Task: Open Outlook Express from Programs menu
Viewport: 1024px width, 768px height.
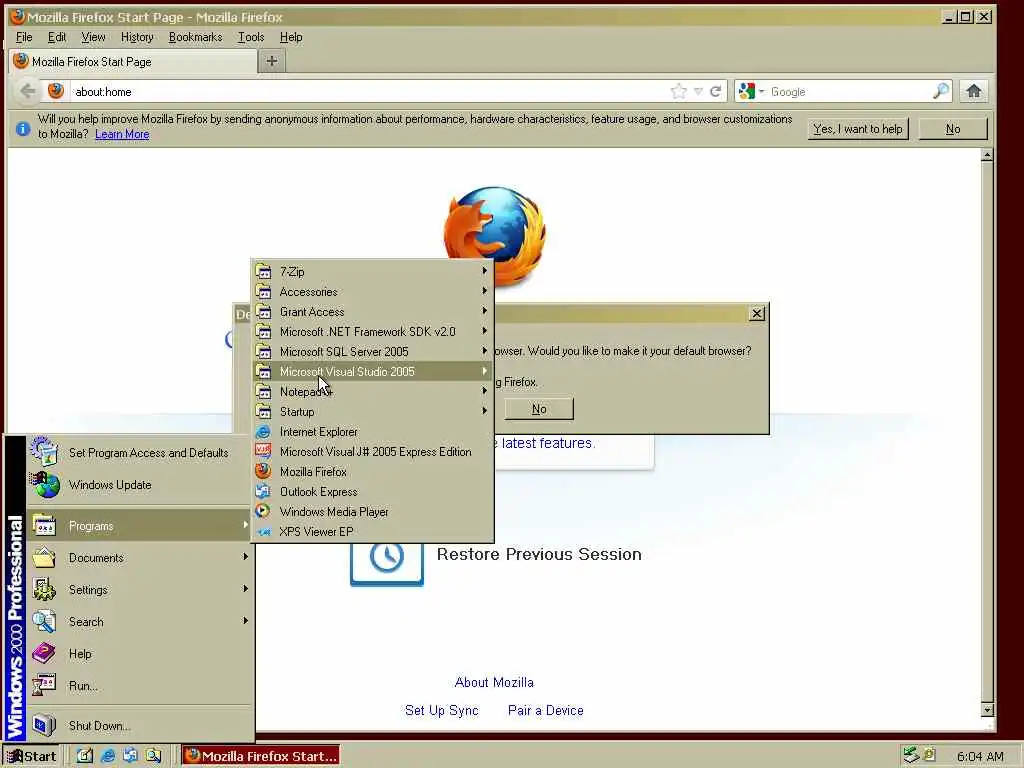Action: tap(372, 492)
